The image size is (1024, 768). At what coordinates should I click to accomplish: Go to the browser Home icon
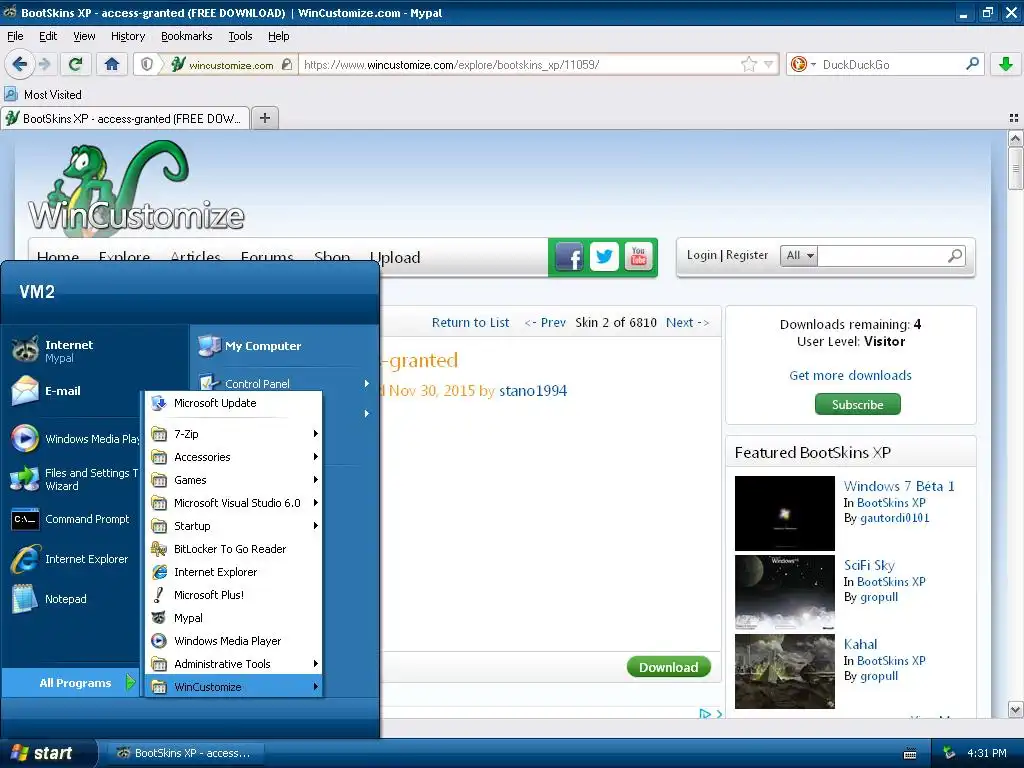pyautogui.click(x=112, y=64)
